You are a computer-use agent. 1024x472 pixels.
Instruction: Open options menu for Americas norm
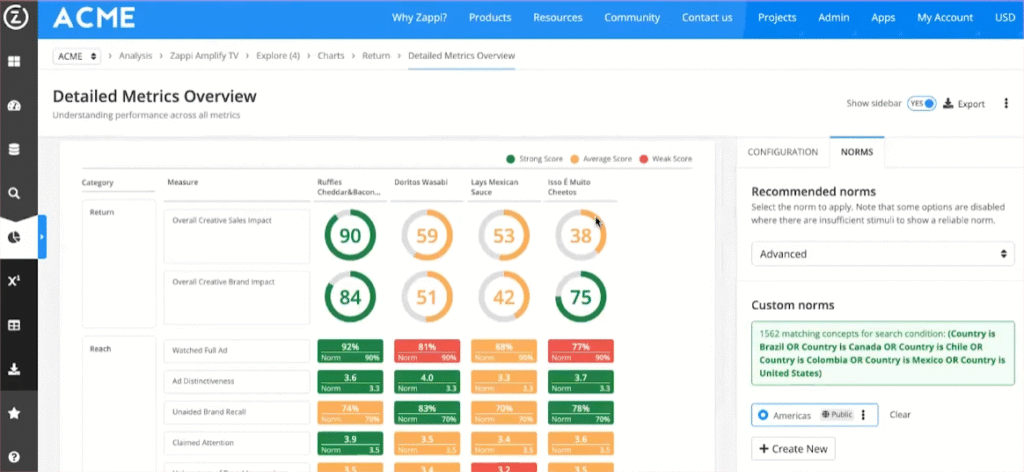pyautogui.click(x=863, y=414)
